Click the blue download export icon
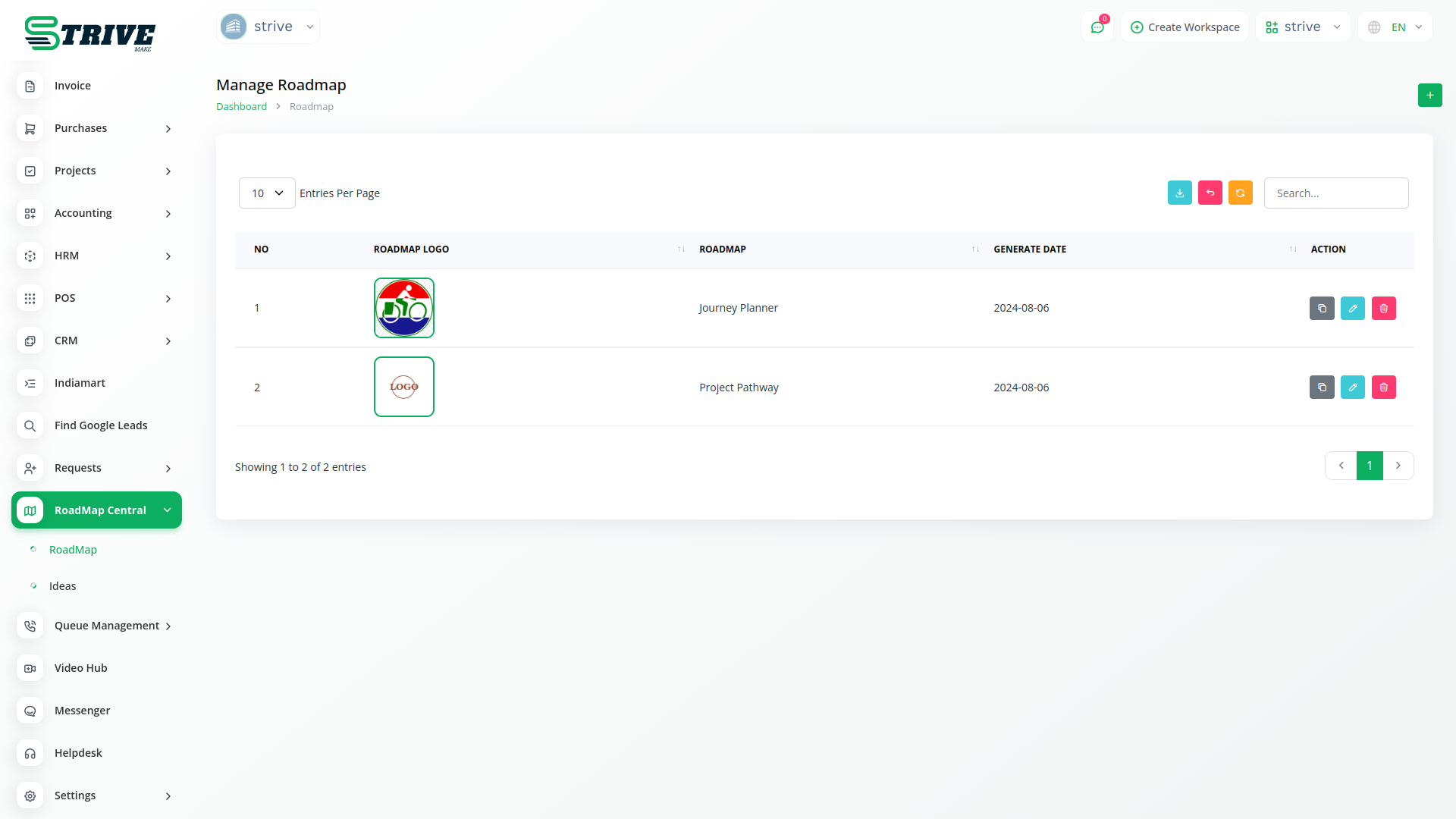Screen dimensions: 1456x819 tap(1179, 193)
